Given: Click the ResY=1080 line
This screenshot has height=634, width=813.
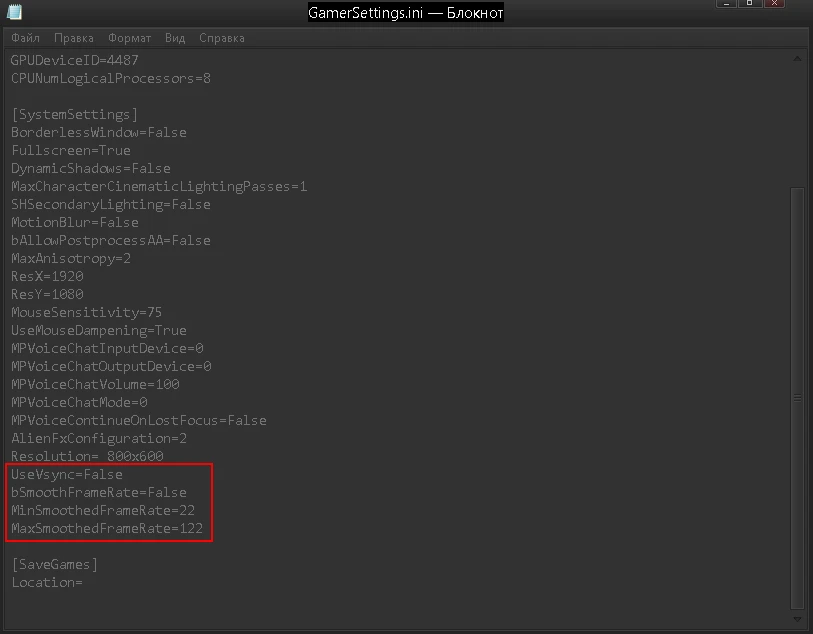Looking at the screenshot, I should click(x=47, y=294).
